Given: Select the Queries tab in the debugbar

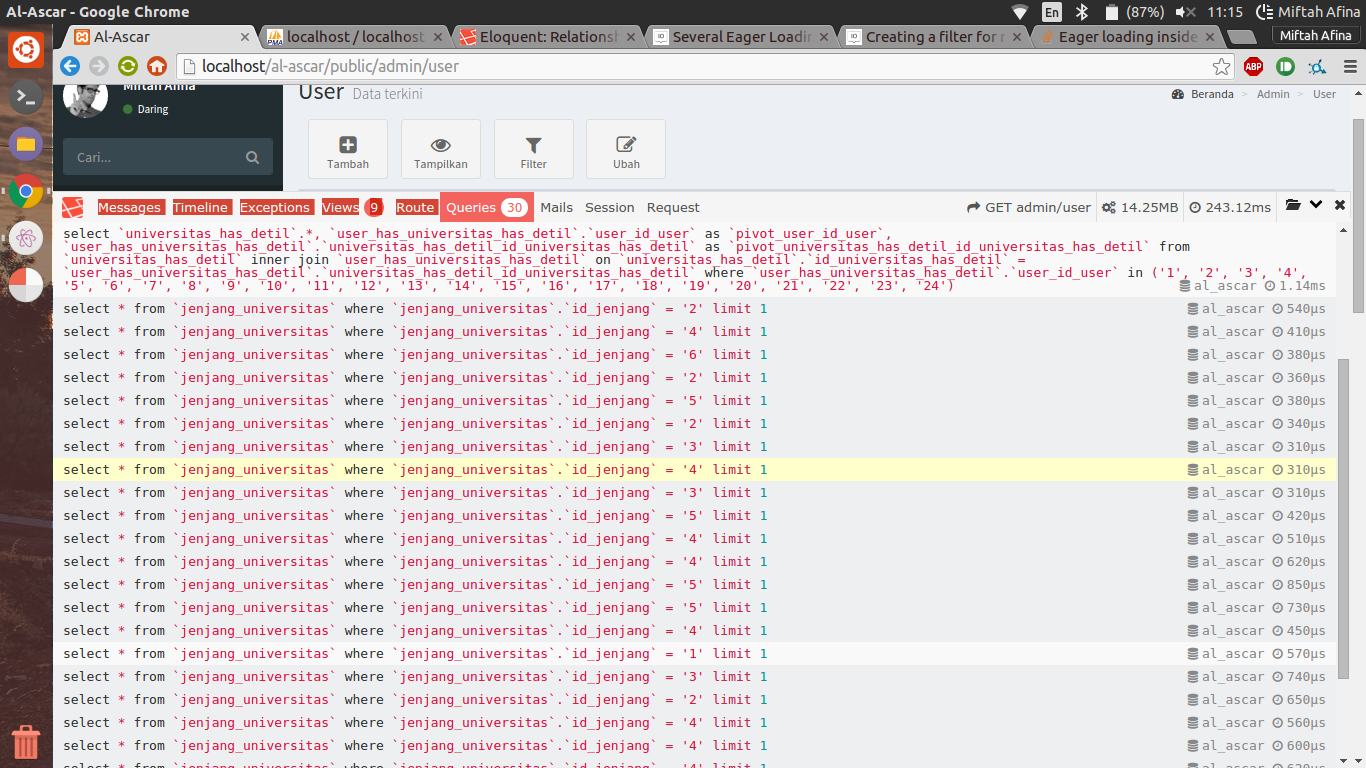Looking at the screenshot, I should pyautogui.click(x=487, y=207).
